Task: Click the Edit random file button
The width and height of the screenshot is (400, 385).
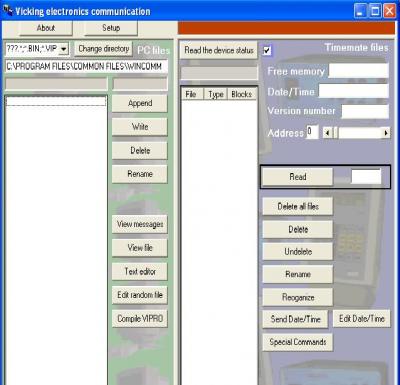Action: pyautogui.click(x=140, y=295)
